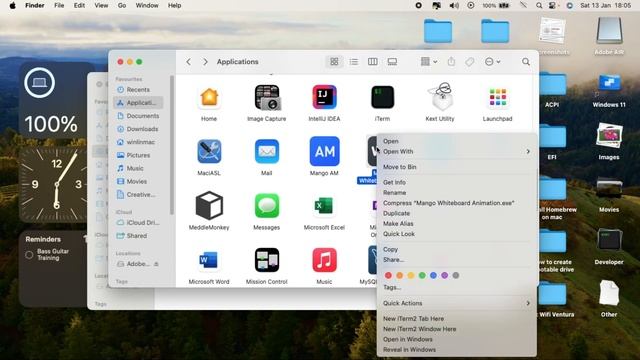Switch Finder to column view
Viewport: 640px width, 360px height.
[x=373, y=62]
